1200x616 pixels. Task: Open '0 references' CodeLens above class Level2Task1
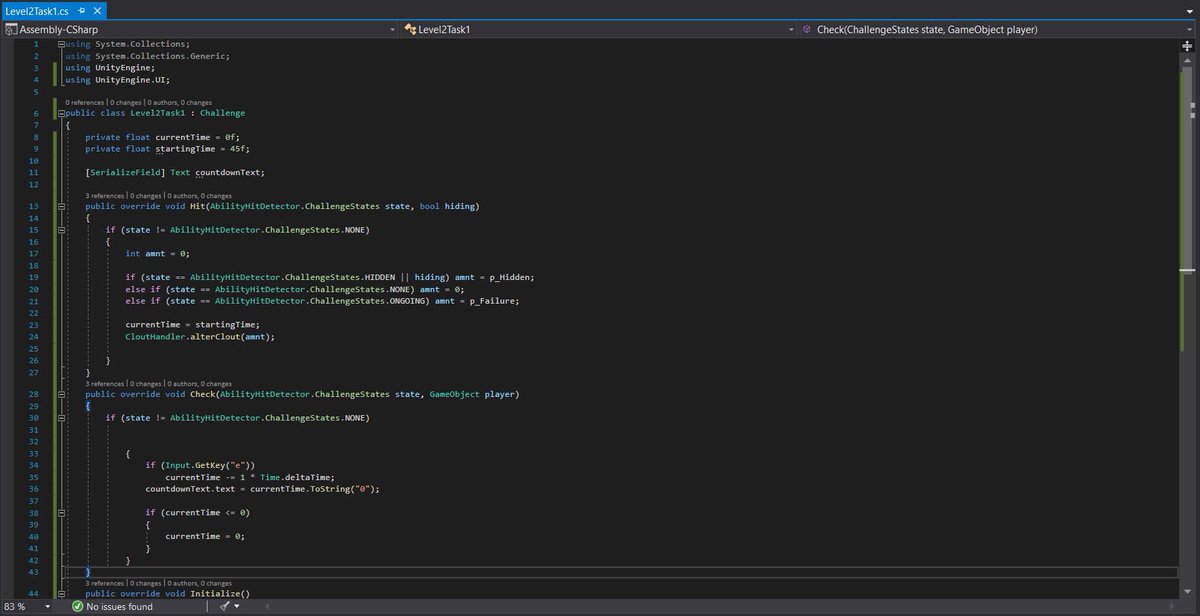coord(84,102)
